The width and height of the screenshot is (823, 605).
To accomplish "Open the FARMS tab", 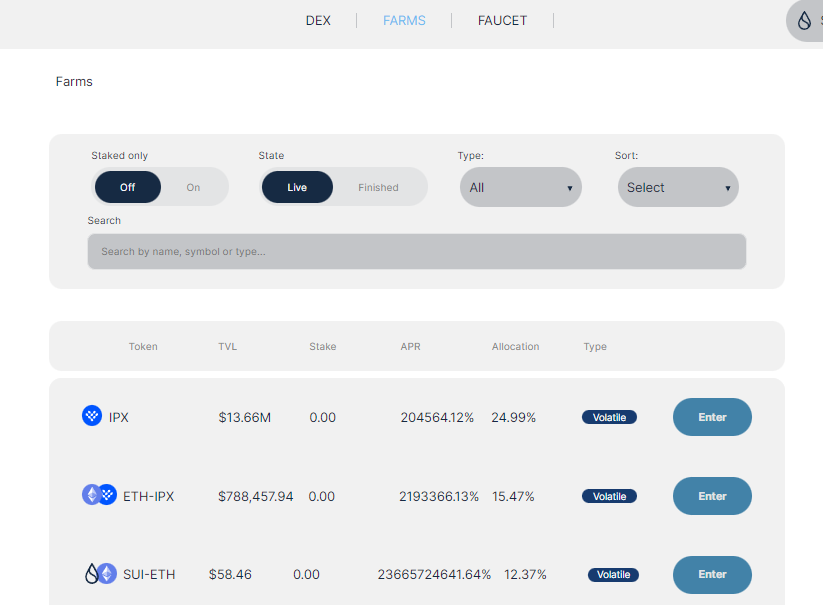I will 404,20.
